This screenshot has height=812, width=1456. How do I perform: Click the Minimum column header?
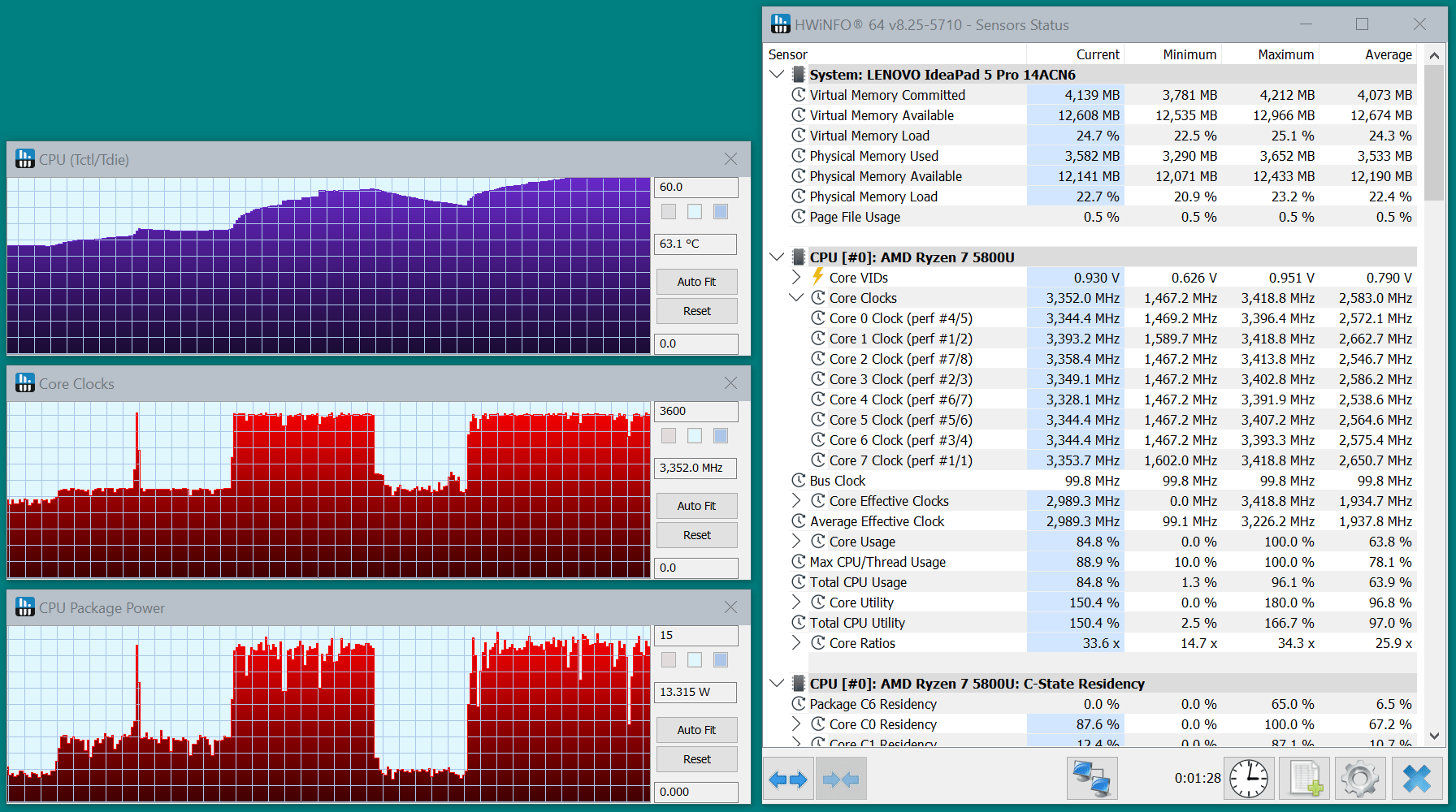1172,54
